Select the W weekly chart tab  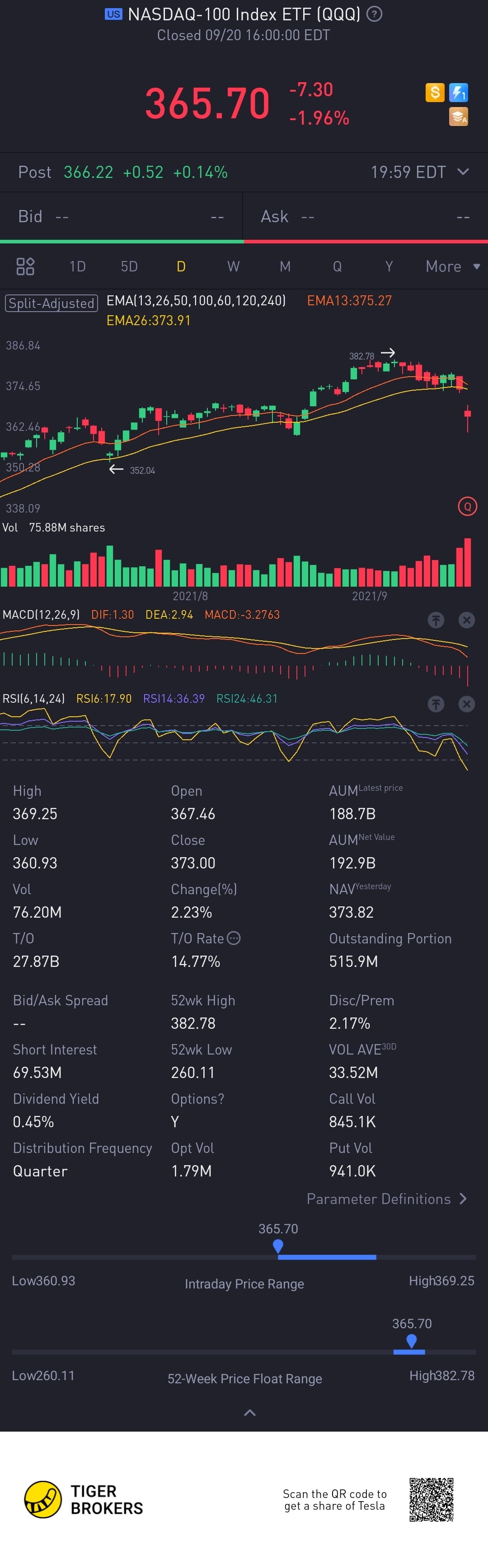click(233, 266)
